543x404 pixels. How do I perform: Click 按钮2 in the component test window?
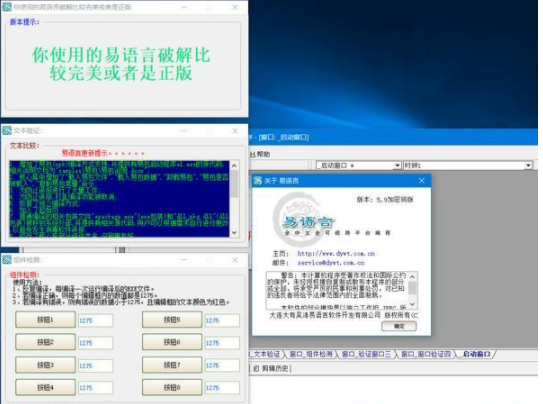45,342
